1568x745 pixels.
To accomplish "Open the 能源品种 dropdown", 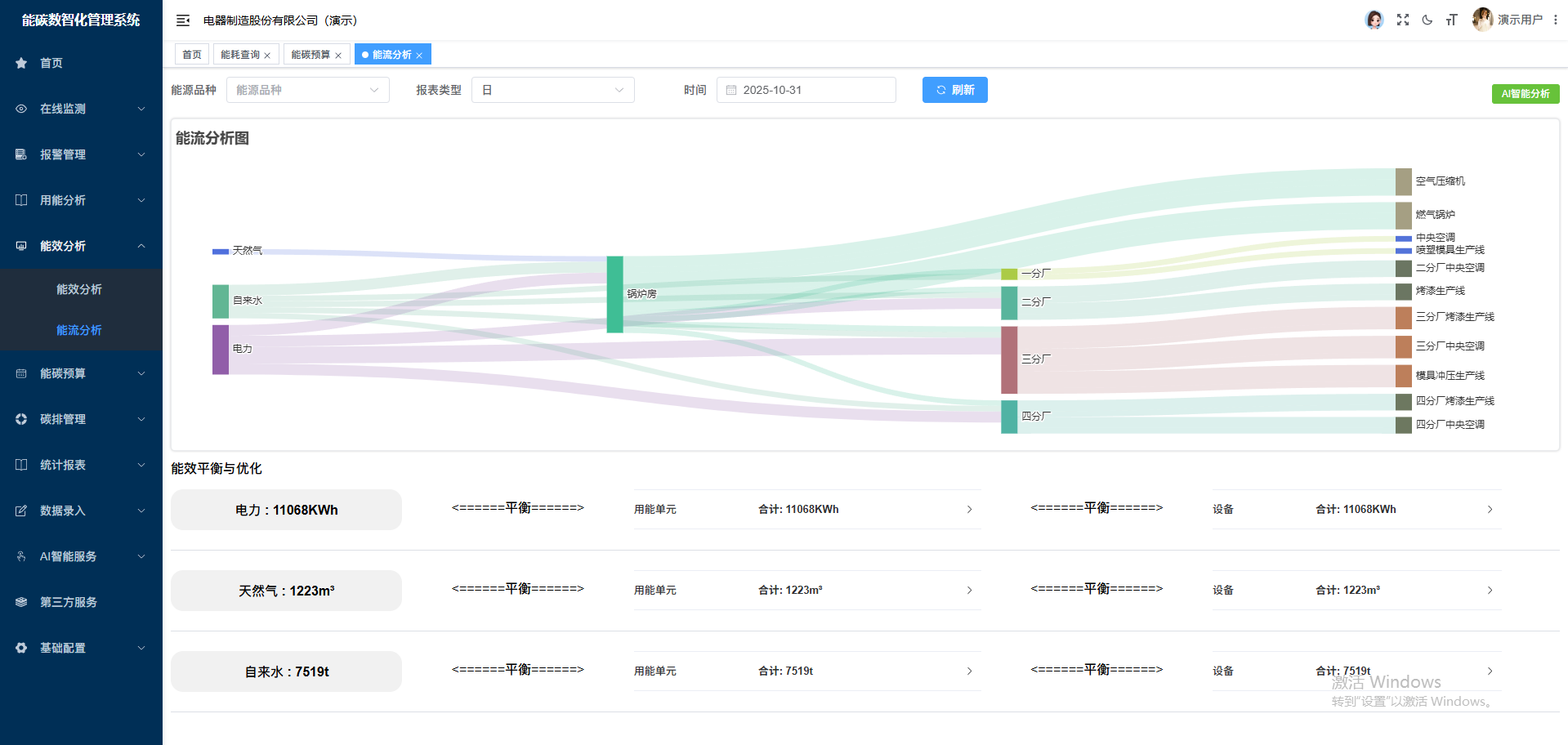I will (307, 90).
